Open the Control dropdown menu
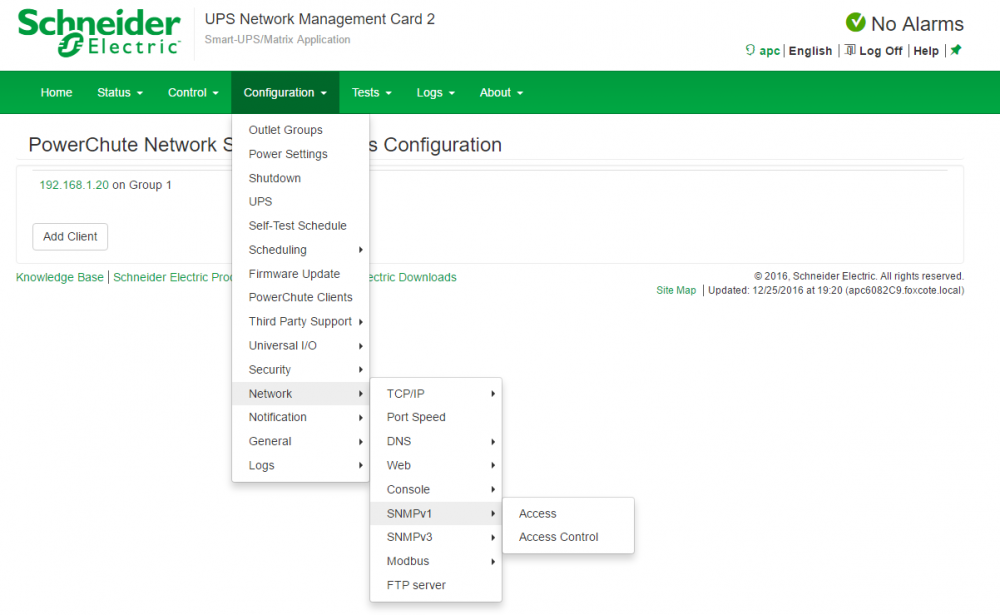Image resolution: width=1000 pixels, height=615 pixels. coord(193,93)
